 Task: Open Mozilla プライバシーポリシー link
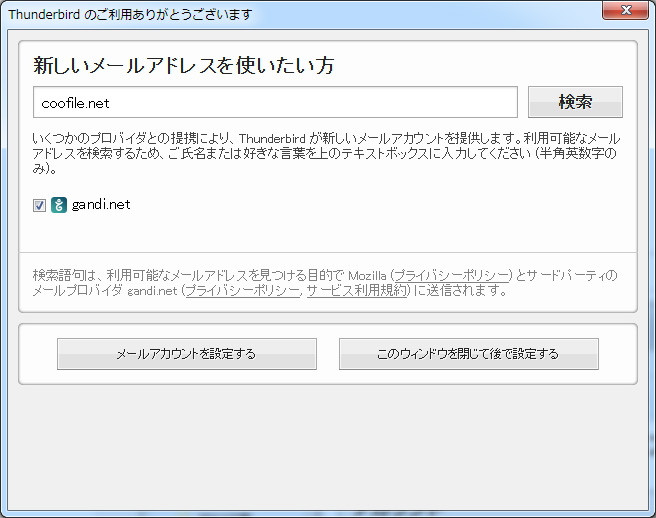click(451, 275)
